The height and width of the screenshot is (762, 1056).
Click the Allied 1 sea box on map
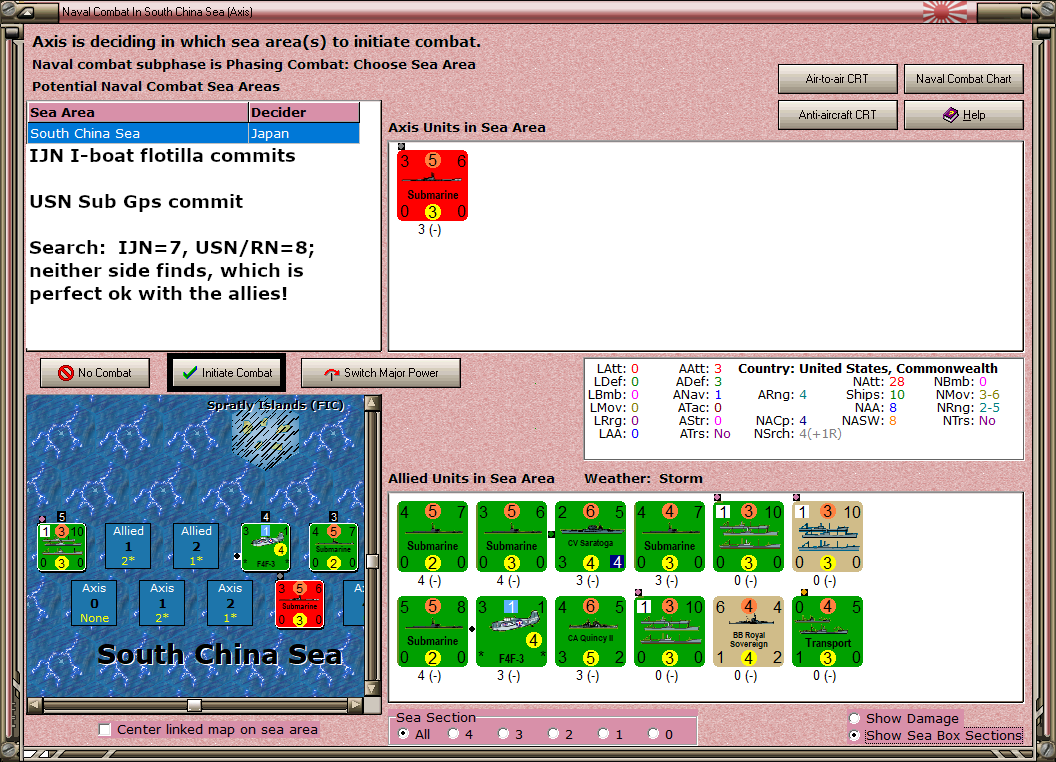[x=128, y=546]
